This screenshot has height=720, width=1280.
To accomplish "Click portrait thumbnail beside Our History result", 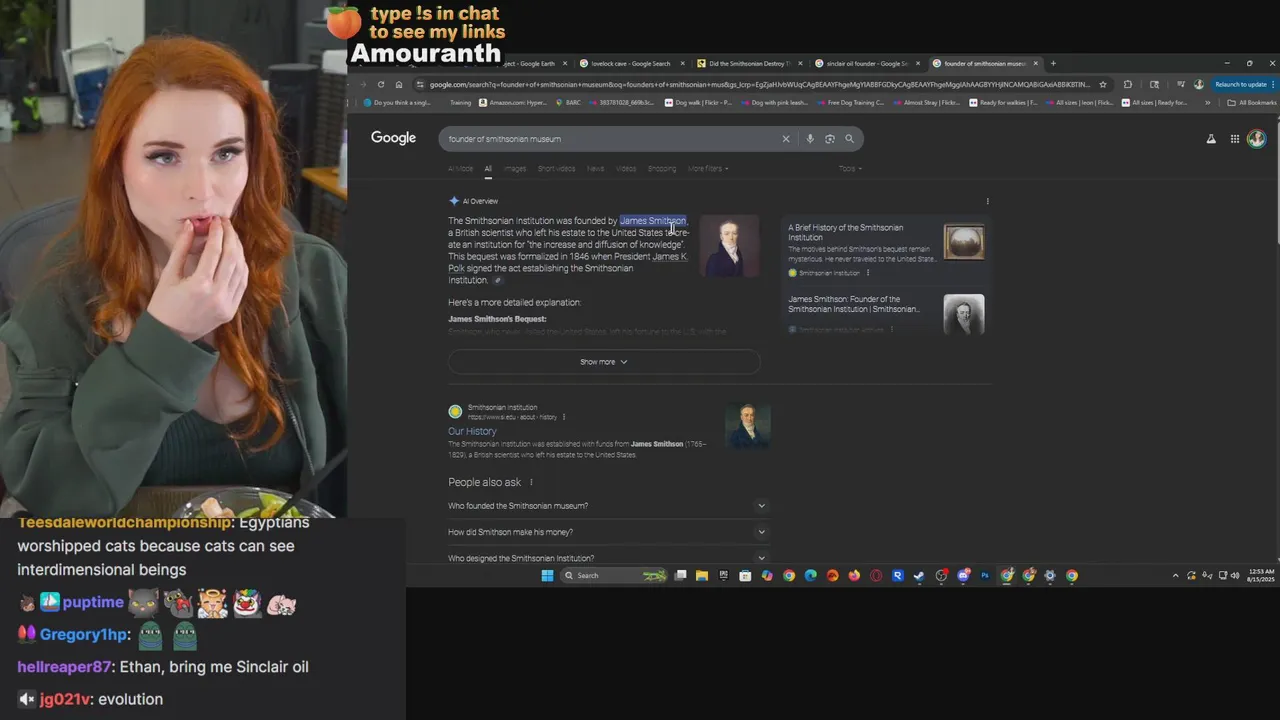I will click(748, 426).
